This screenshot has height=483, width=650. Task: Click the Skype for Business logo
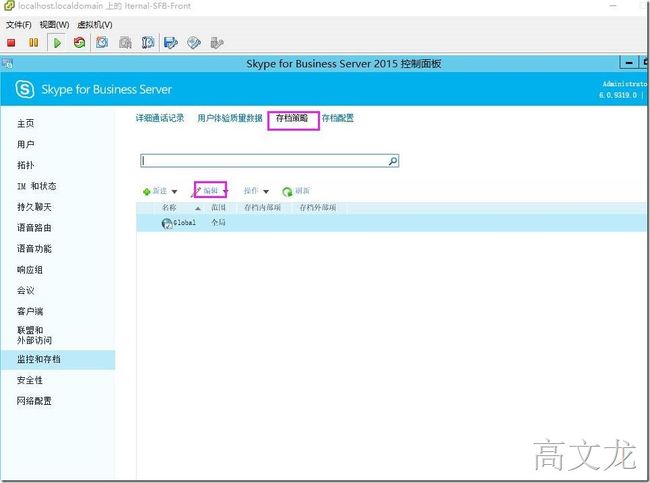(24, 89)
